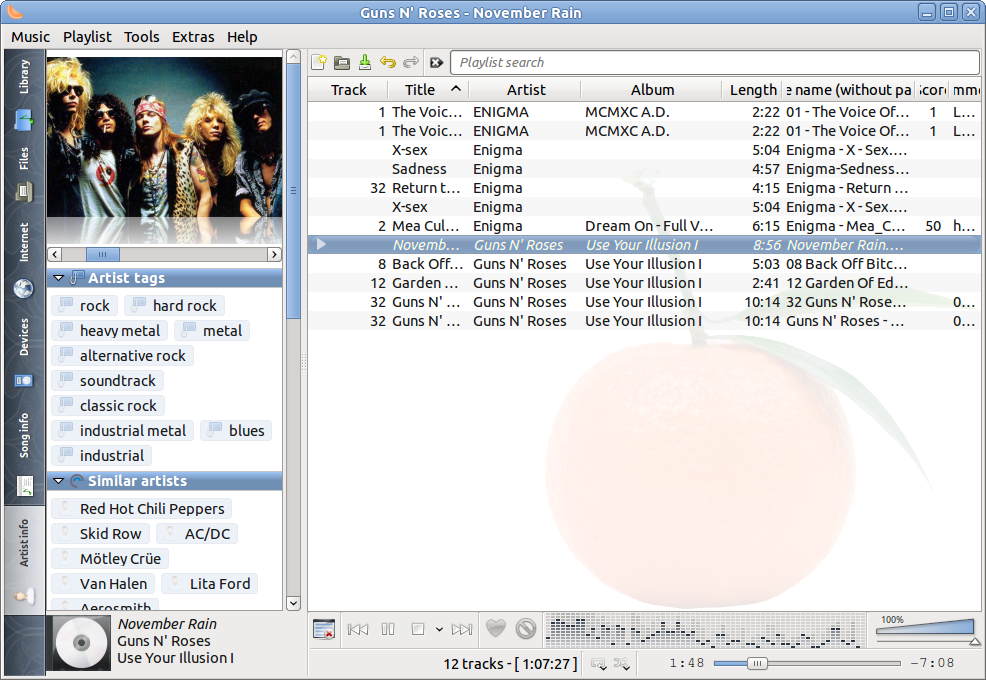Select the 'Mea Cul...' track row
The width and height of the screenshot is (986, 680).
point(644,226)
